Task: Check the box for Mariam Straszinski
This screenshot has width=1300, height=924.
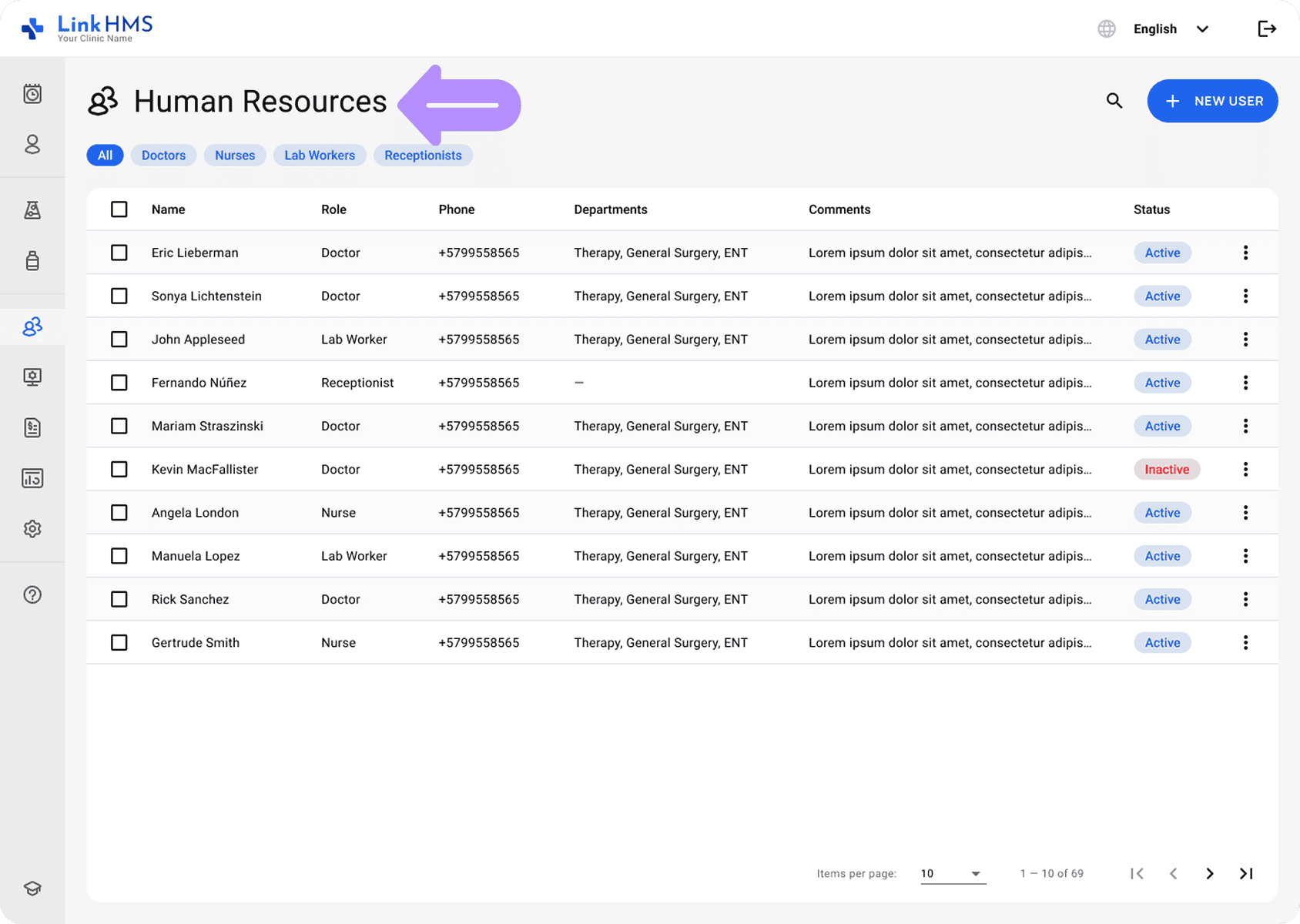Action: [x=119, y=426]
